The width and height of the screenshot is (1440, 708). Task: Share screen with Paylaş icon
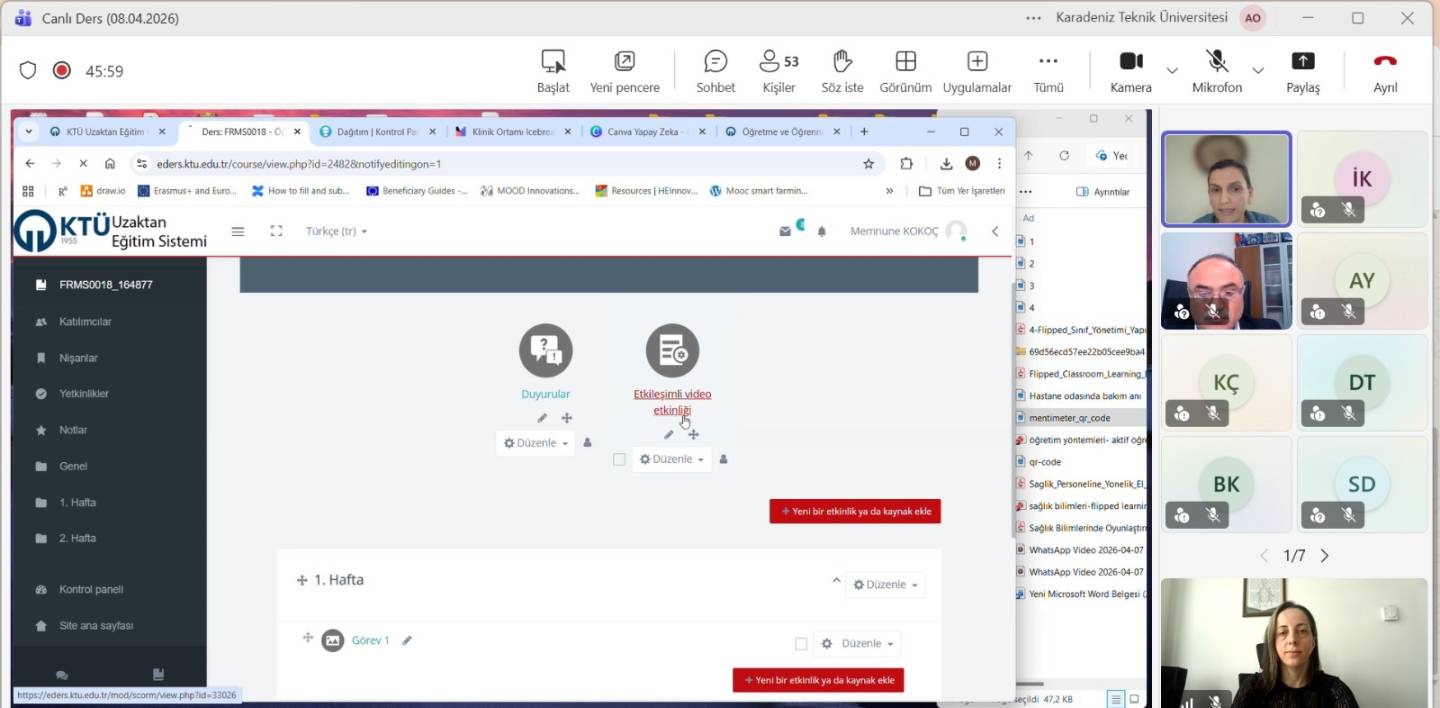1302,71
